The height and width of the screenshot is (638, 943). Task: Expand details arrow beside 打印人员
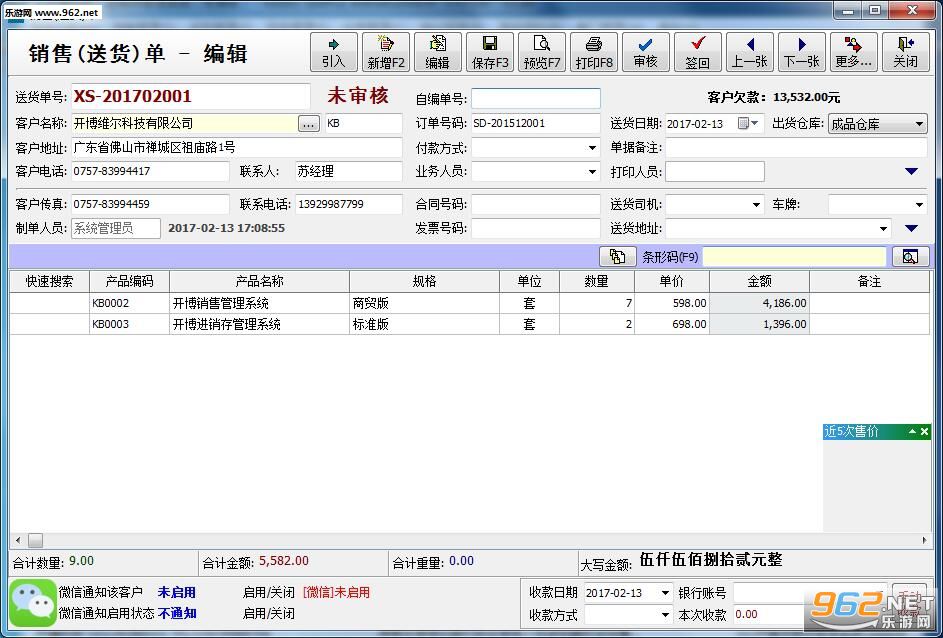[911, 171]
